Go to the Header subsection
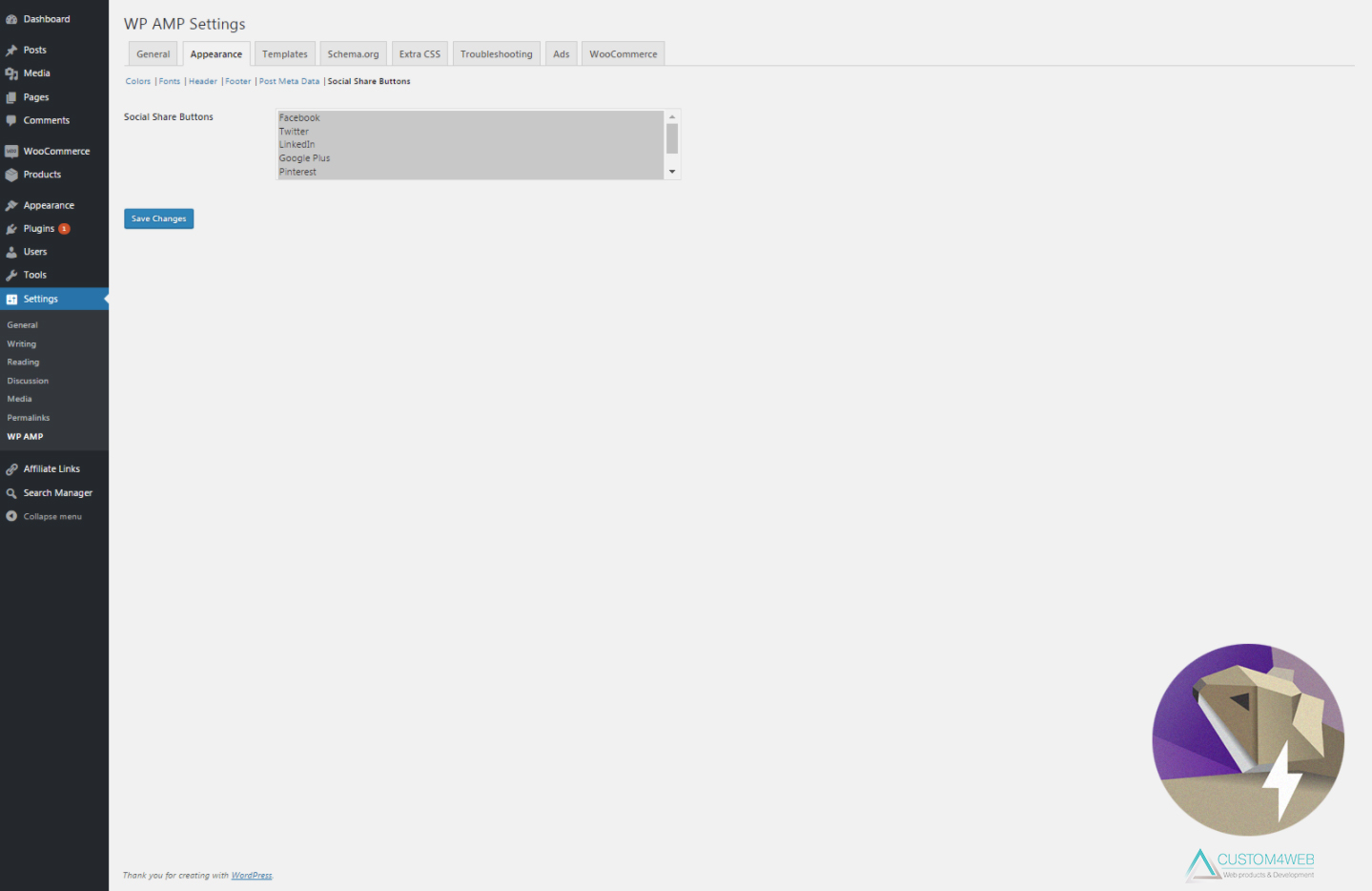This screenshot has height=891, width=1372. click(x=203, y=81)
